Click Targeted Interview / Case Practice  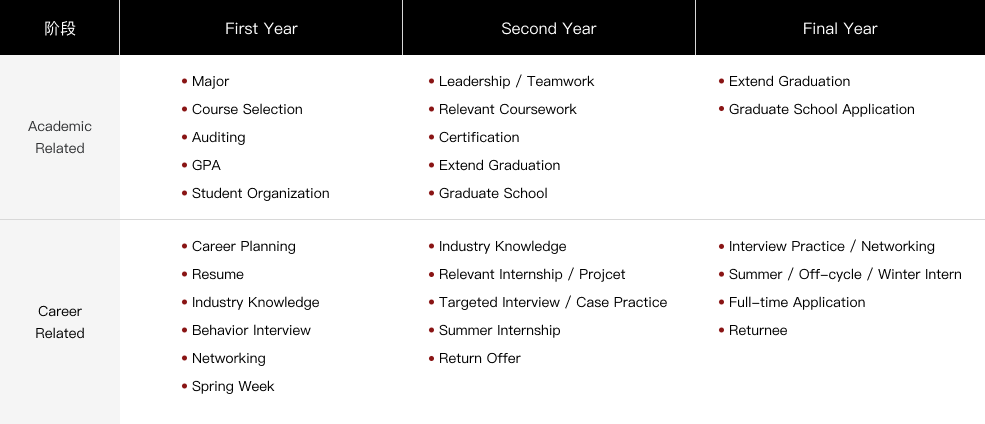(553, 302)
